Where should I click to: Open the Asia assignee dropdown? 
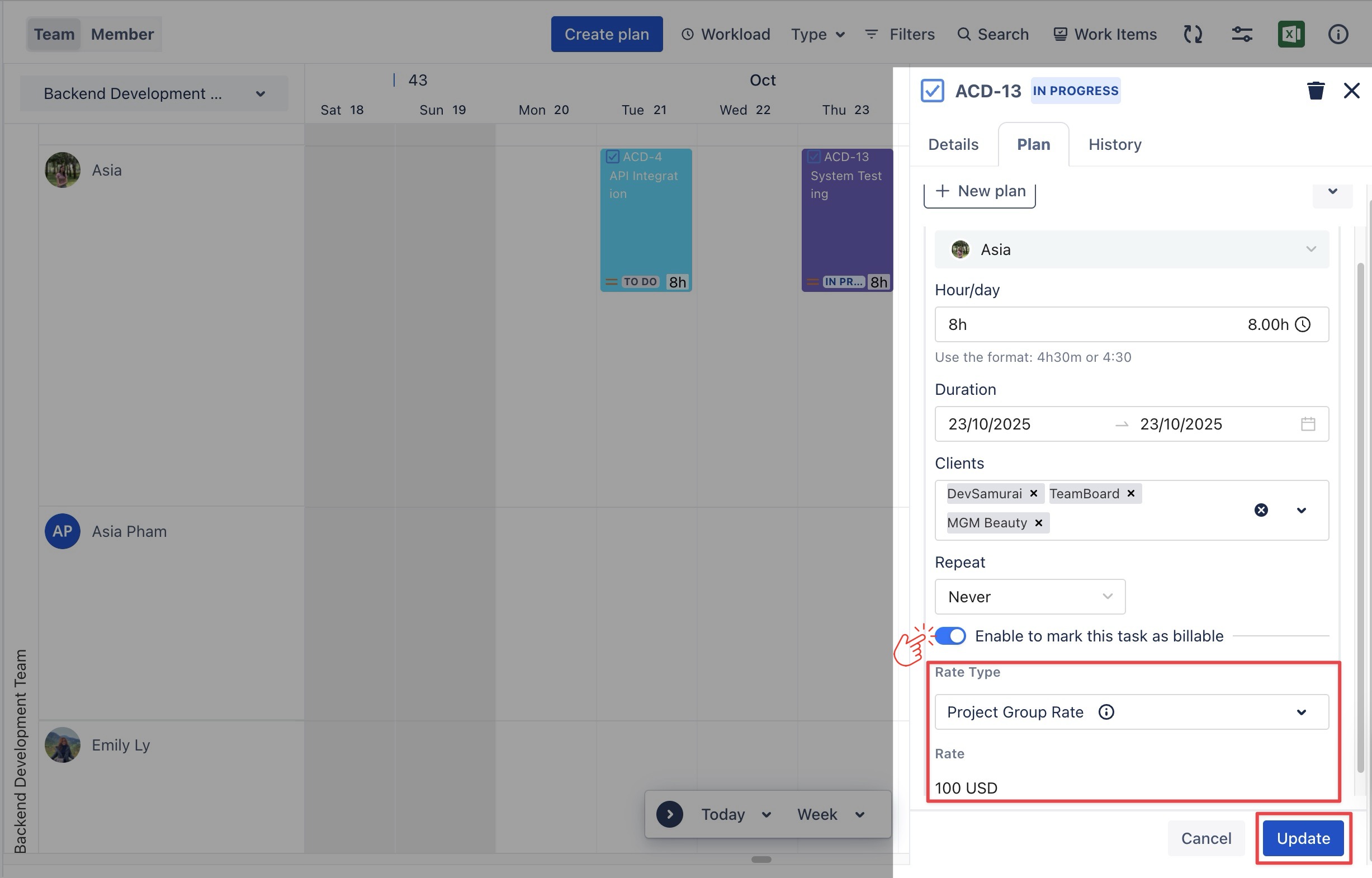[1132, 250]
